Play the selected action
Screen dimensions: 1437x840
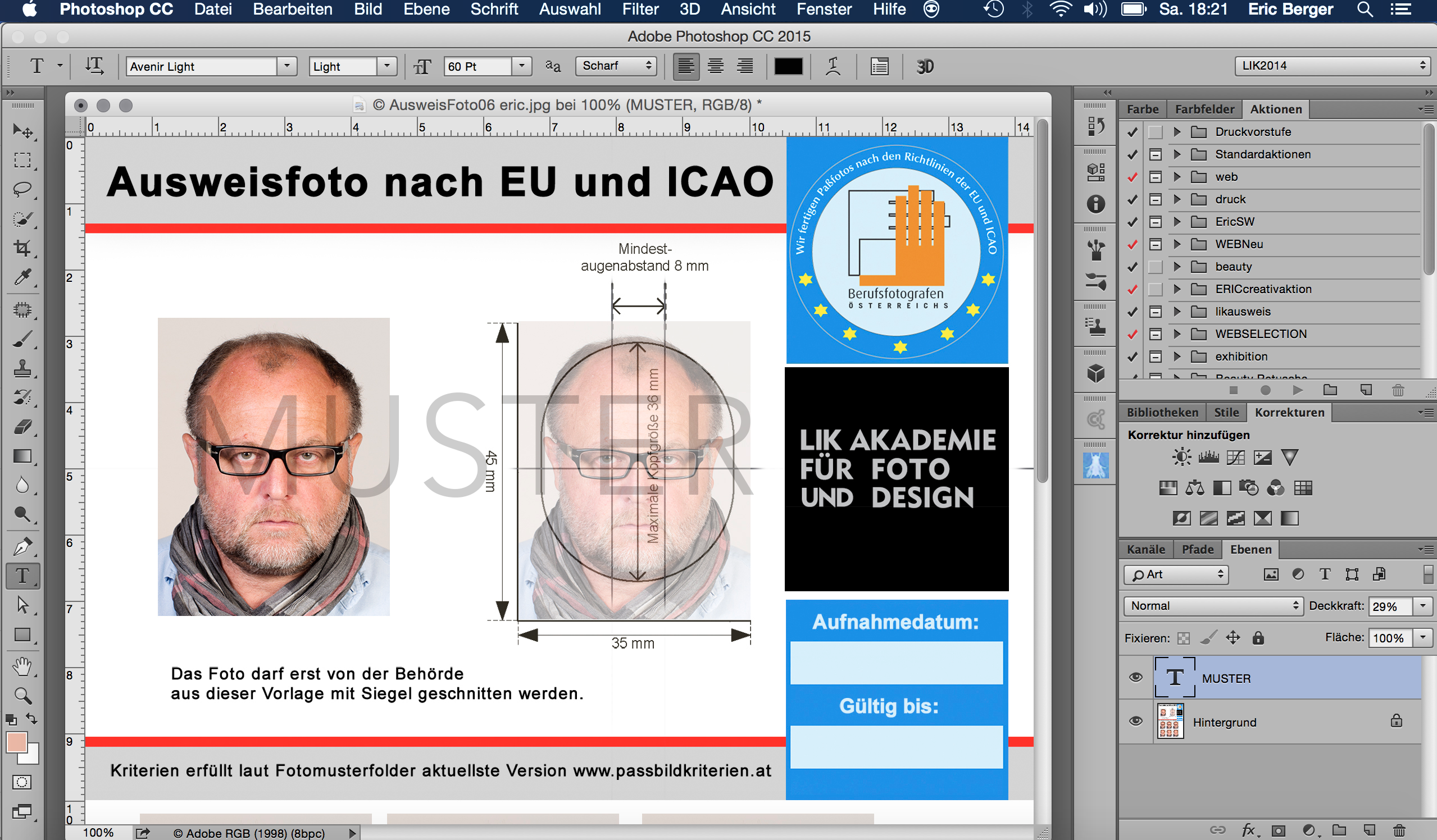coord(1297,390)
